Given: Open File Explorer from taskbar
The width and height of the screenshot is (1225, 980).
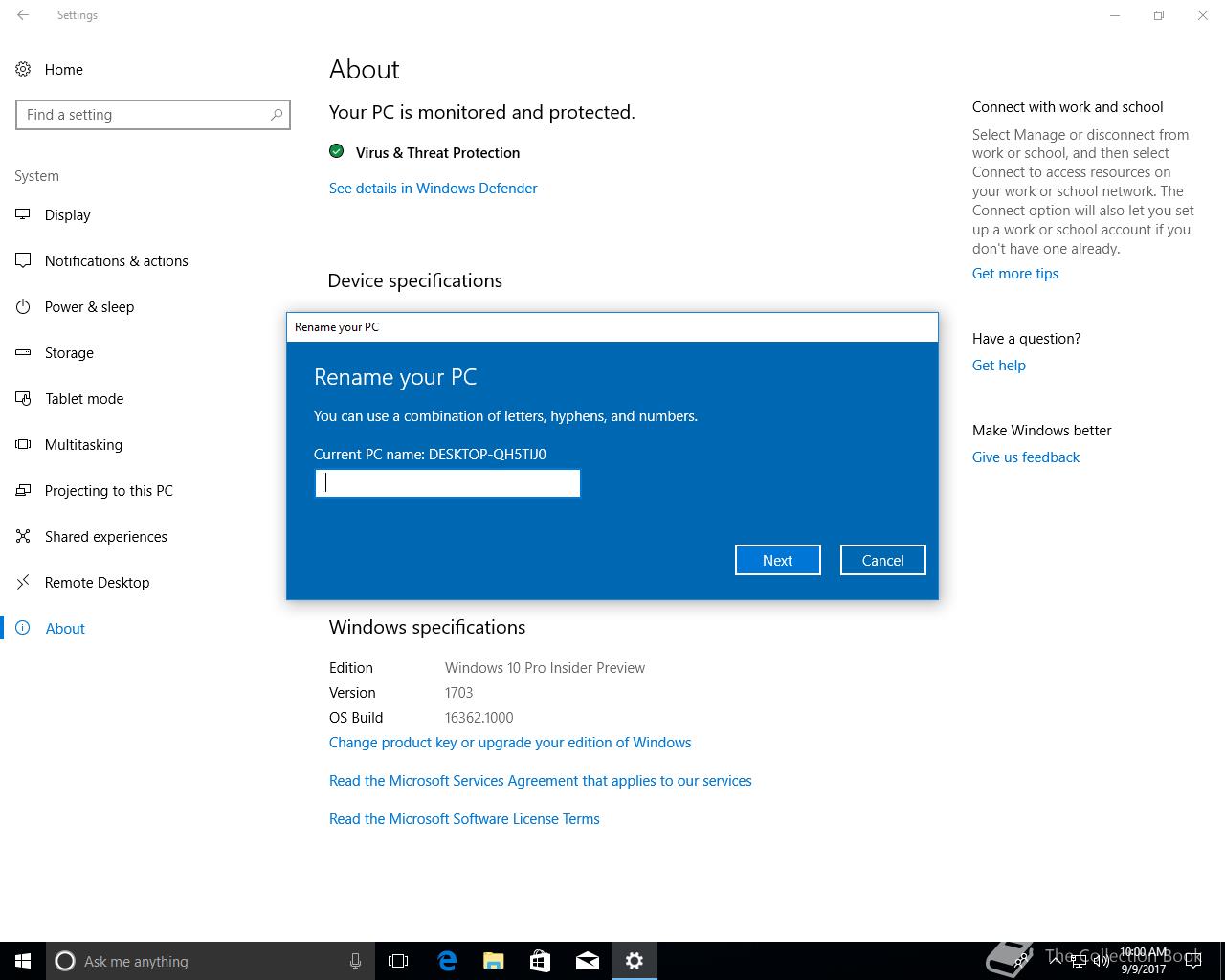Looking at the screenshot, I should point(494,961).
